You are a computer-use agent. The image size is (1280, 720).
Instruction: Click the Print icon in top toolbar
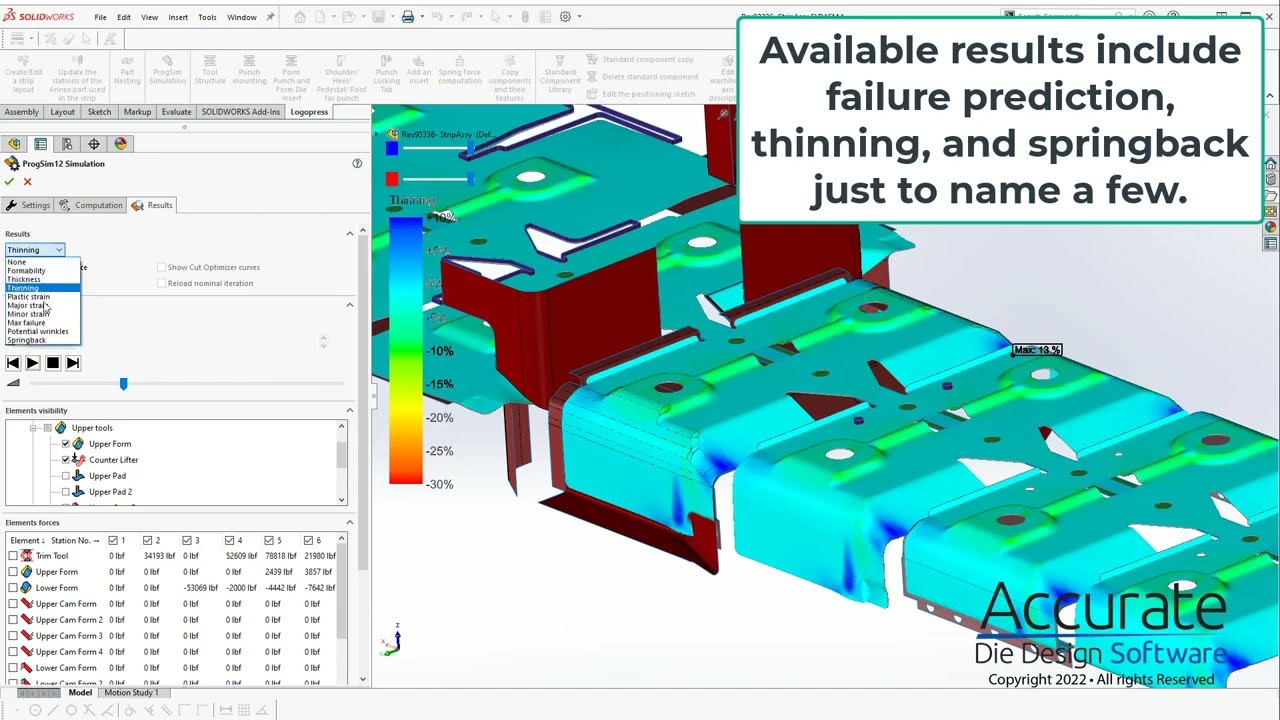pyautogui.click(x=407, y=17)
